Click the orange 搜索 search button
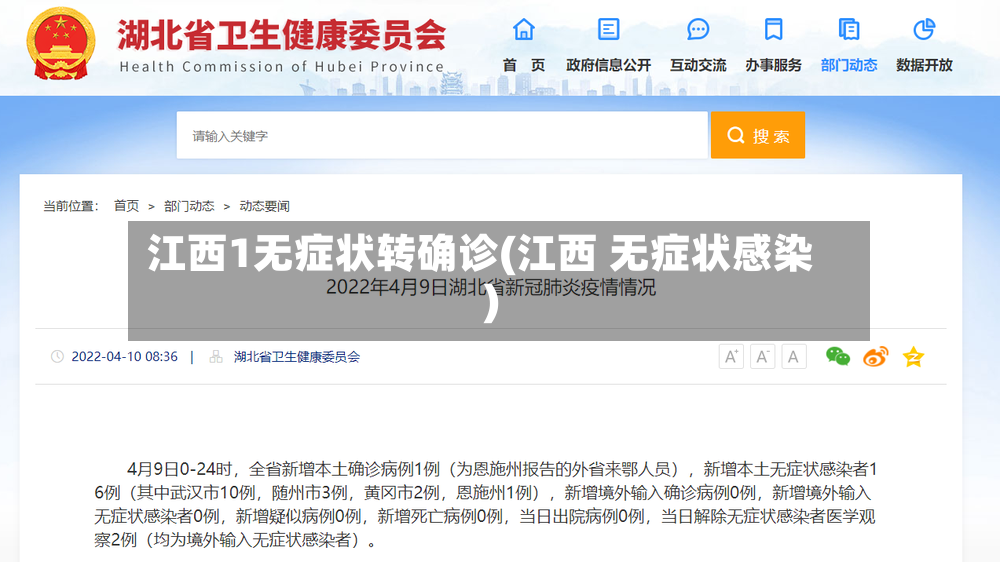Image resolution: width=1000 pixels, height=562 pixels. tap(758, 135)
